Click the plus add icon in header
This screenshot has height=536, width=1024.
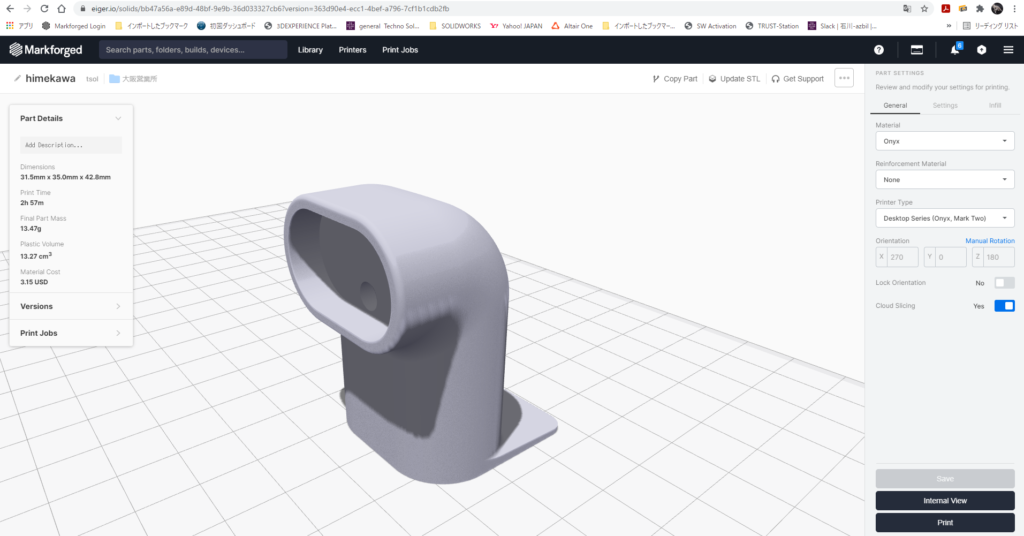[x=982, y=50]
